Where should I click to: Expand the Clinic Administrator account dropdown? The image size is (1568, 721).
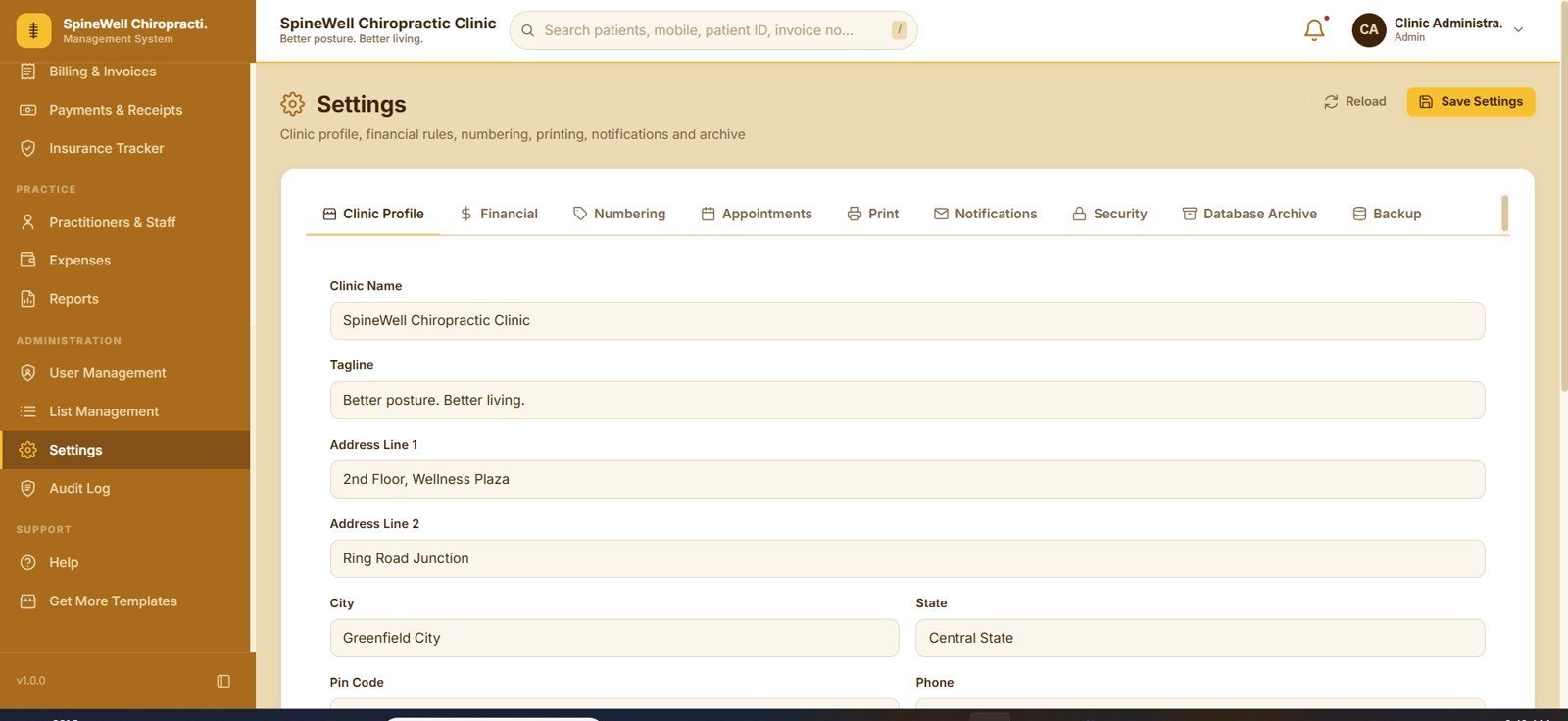(1518, 30)
